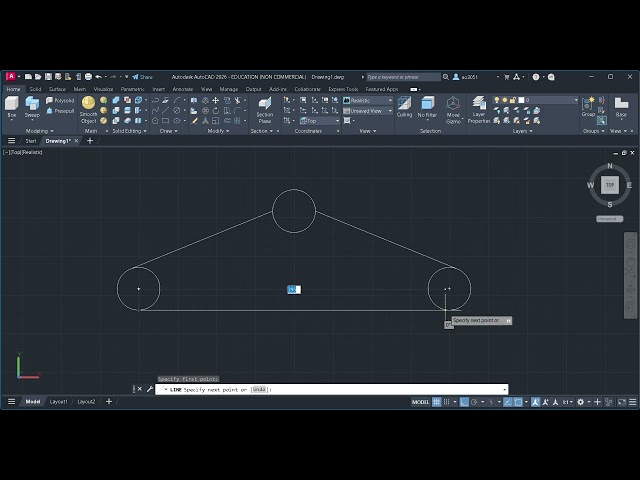Toggle drawing grid display in status bar

click(x=436, y=402)
